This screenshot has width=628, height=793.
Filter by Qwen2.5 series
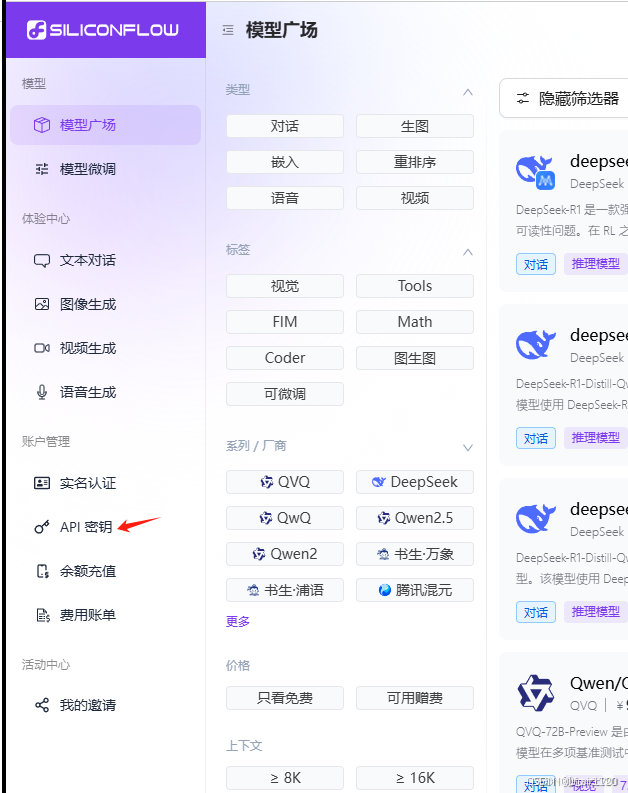tap(415, 517)
